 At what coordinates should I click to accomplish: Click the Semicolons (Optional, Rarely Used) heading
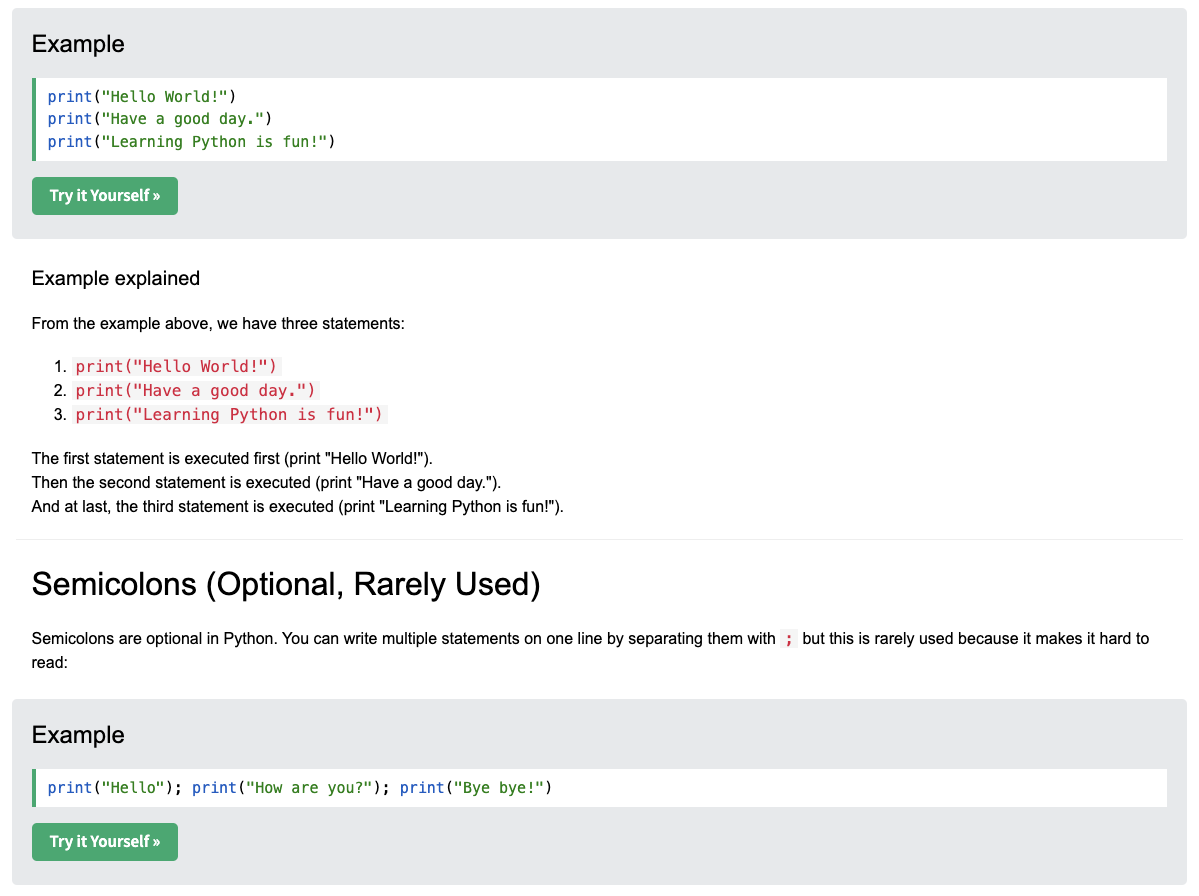pos(286,584)
